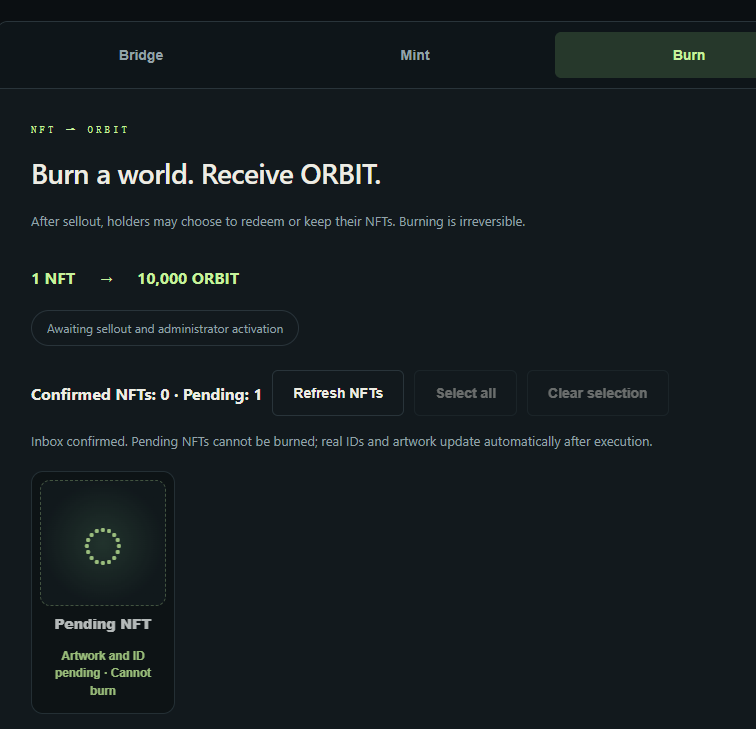The height and width of the screenshot is (729, 756).
Task: Click the 'Pending NFT' card title
Action: 103,624
